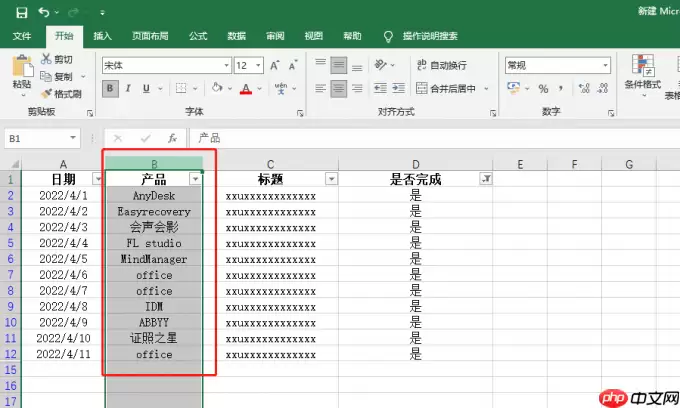680x408 pixels.
Task: Click the Copy icon
Action: pyautogui.click(x=46, y=76)
